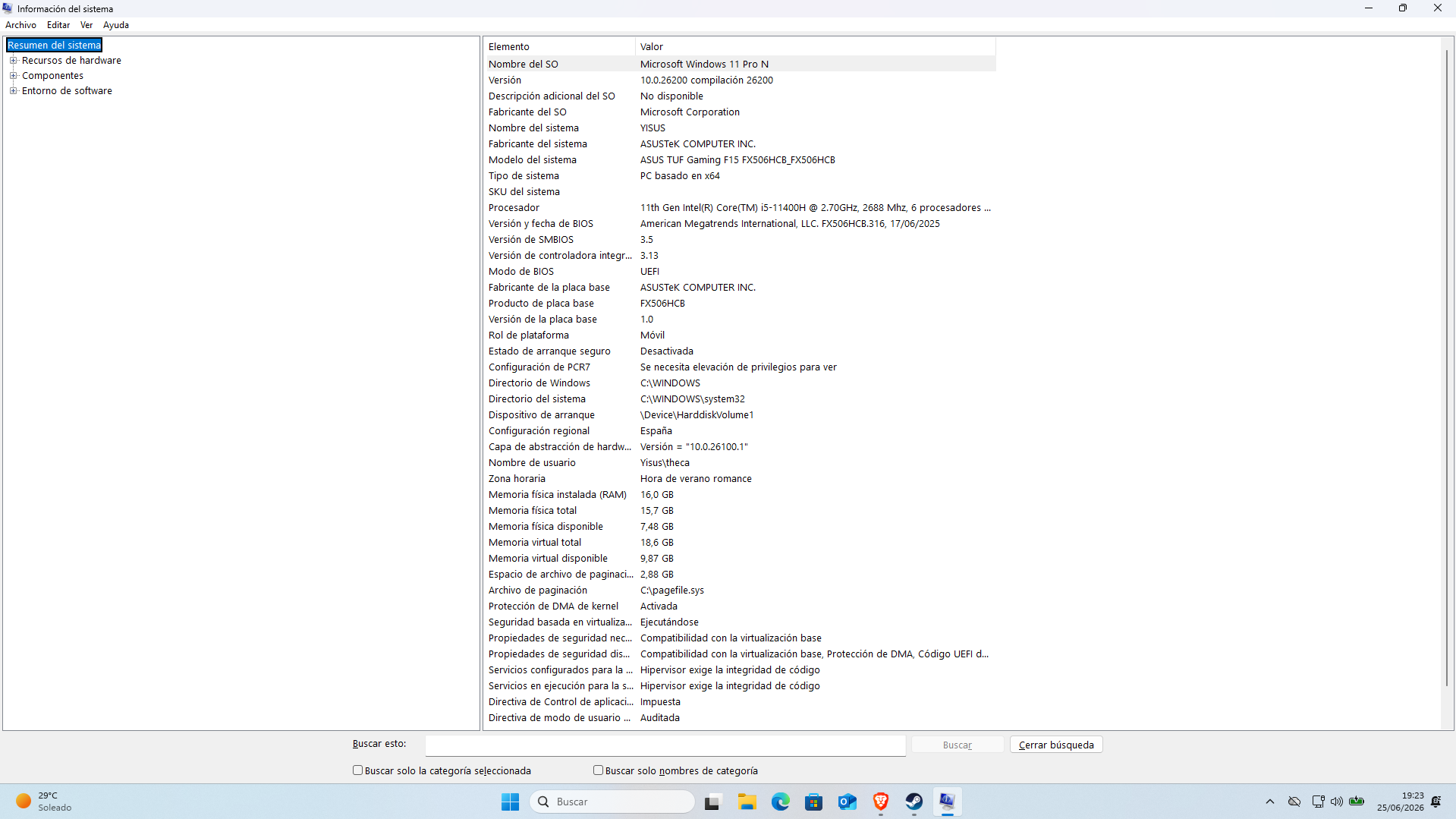The image size is (1456, 819).
Task: Open the clock showing 19:23
Action: click(1401, 802)
